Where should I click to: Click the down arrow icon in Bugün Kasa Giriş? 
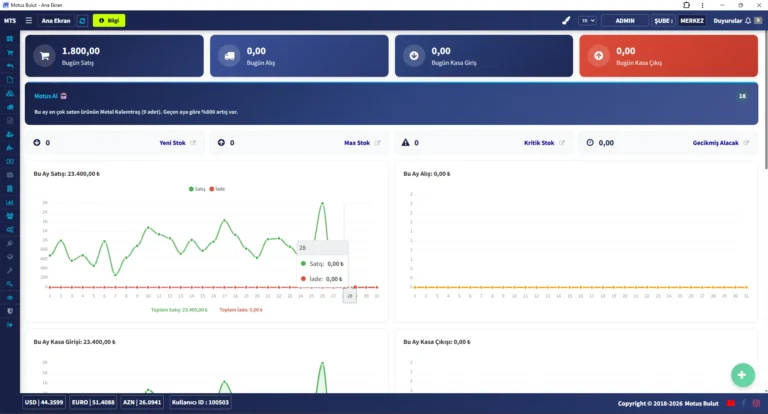pos(414,56)
